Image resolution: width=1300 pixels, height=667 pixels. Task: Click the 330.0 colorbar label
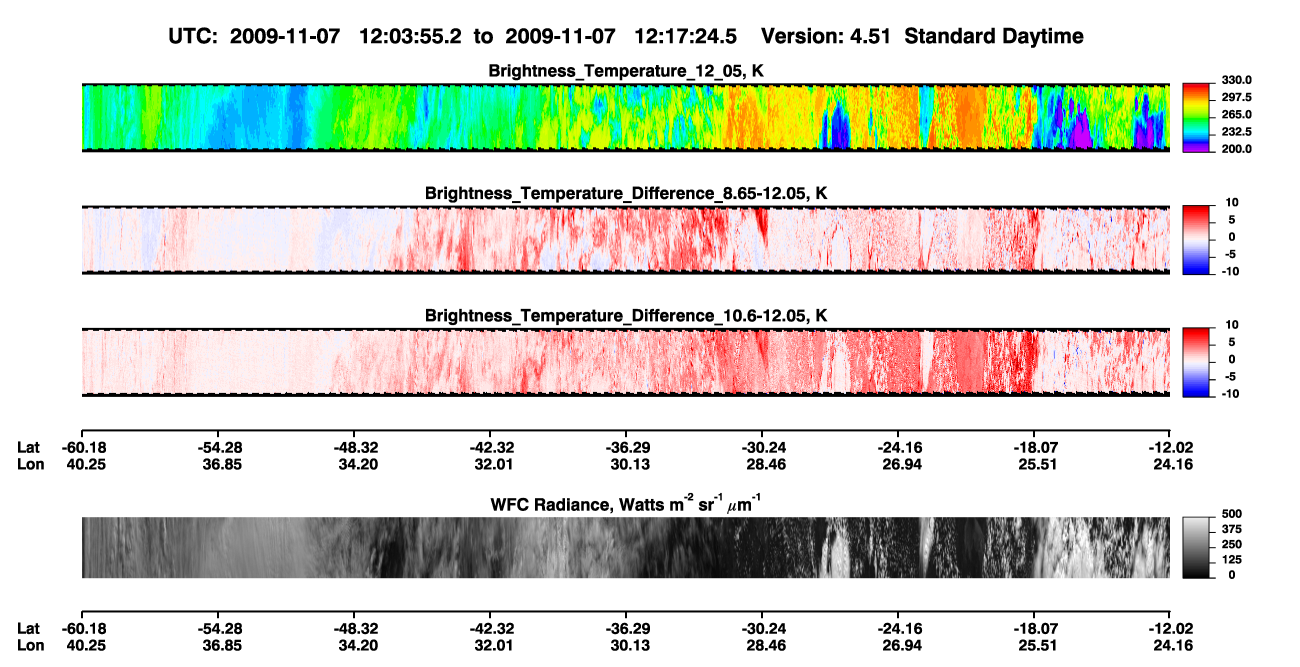click(1236, 81)
